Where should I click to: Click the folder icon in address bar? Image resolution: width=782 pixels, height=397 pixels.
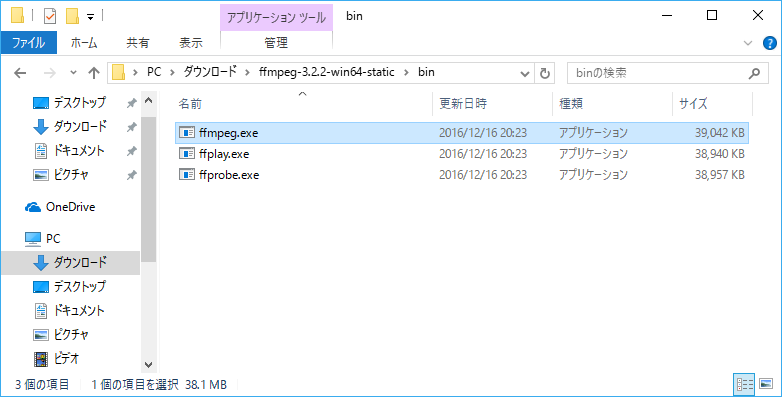coord(118,73)
